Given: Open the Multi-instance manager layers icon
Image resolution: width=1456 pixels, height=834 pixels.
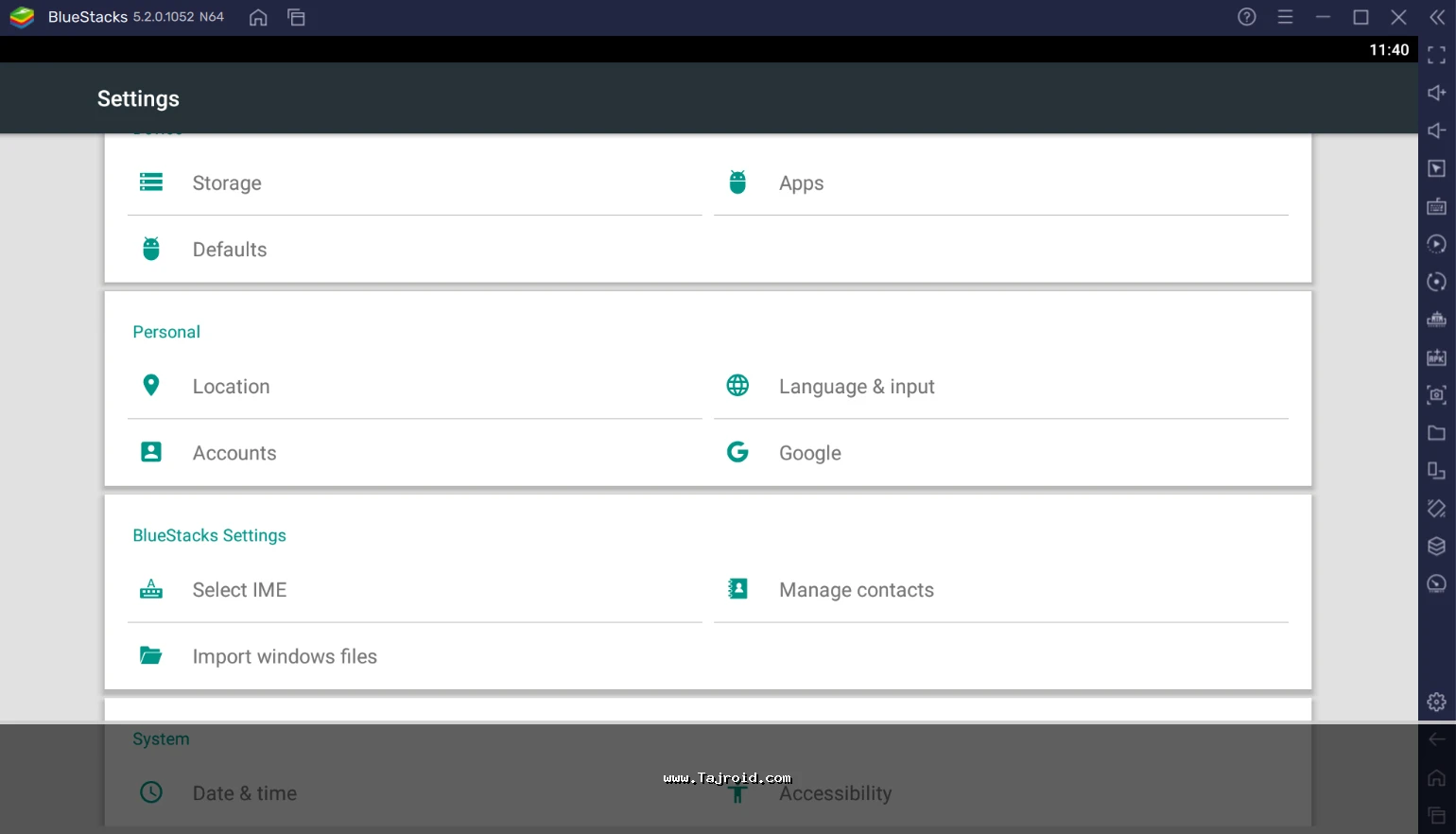Looking at the screenshot, I should coord(1436,547).
